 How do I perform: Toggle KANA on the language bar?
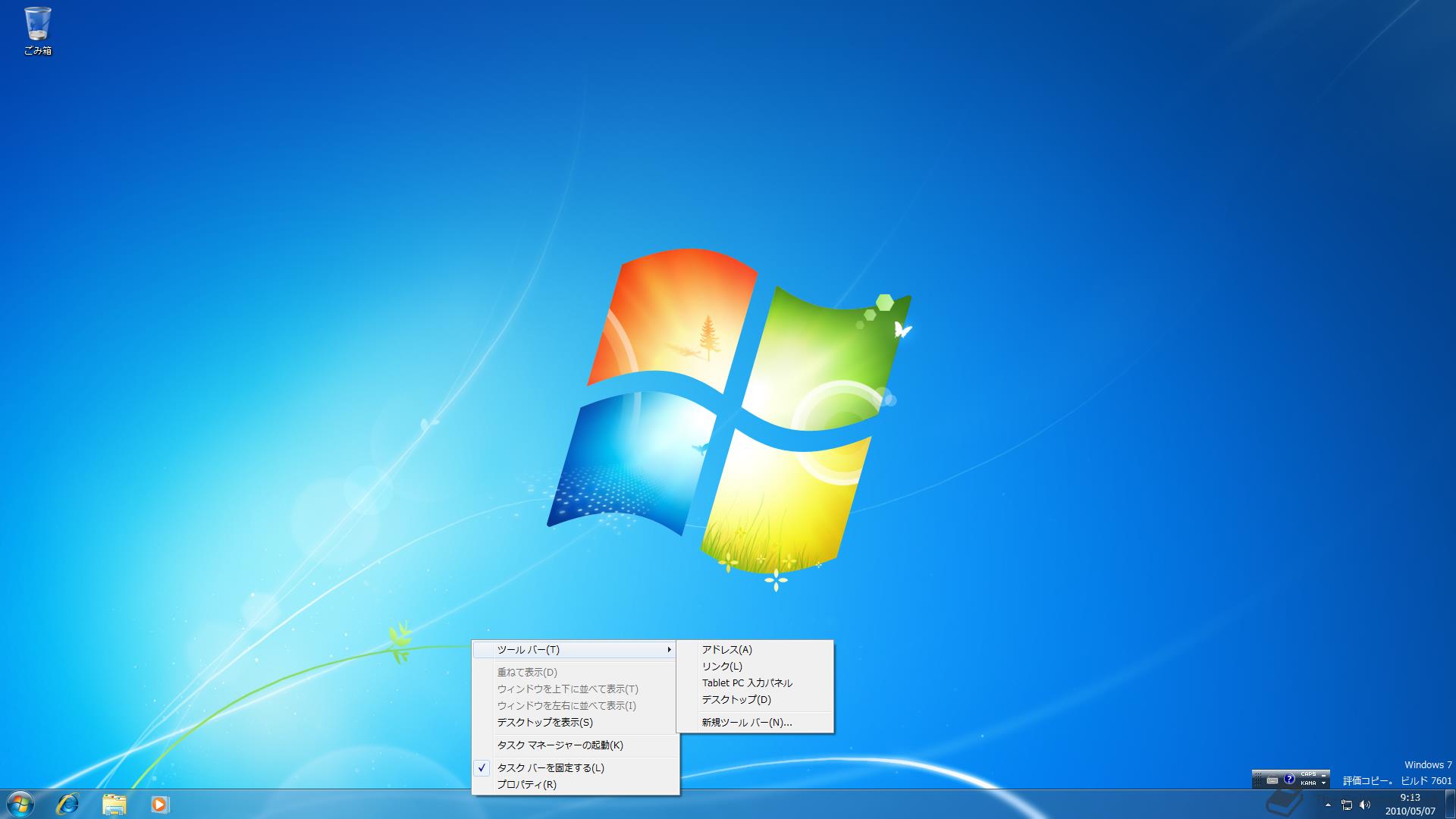coord(1308,783)
